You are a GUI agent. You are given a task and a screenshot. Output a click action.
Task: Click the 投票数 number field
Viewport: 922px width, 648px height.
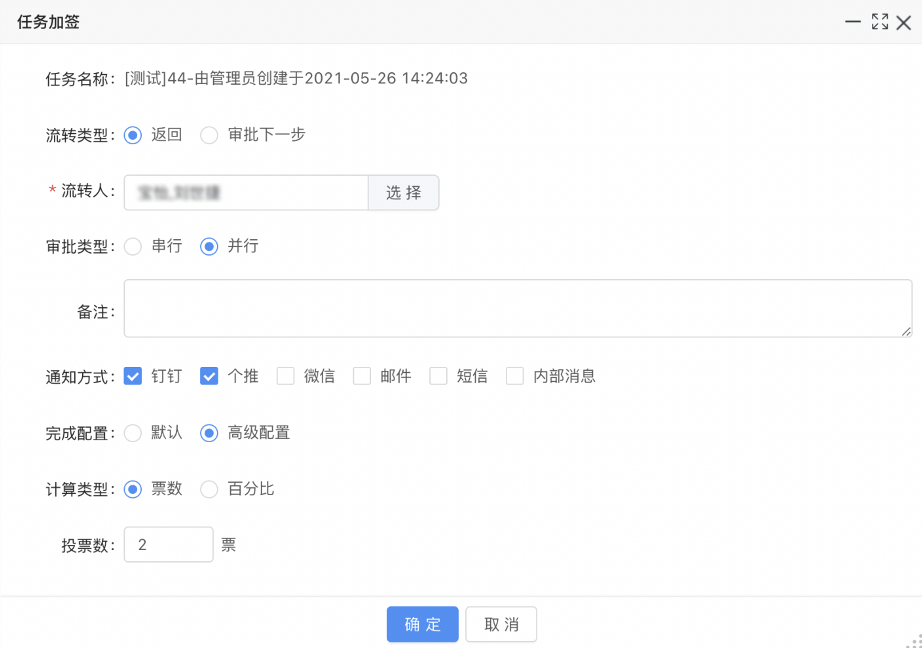click(169, 545)
